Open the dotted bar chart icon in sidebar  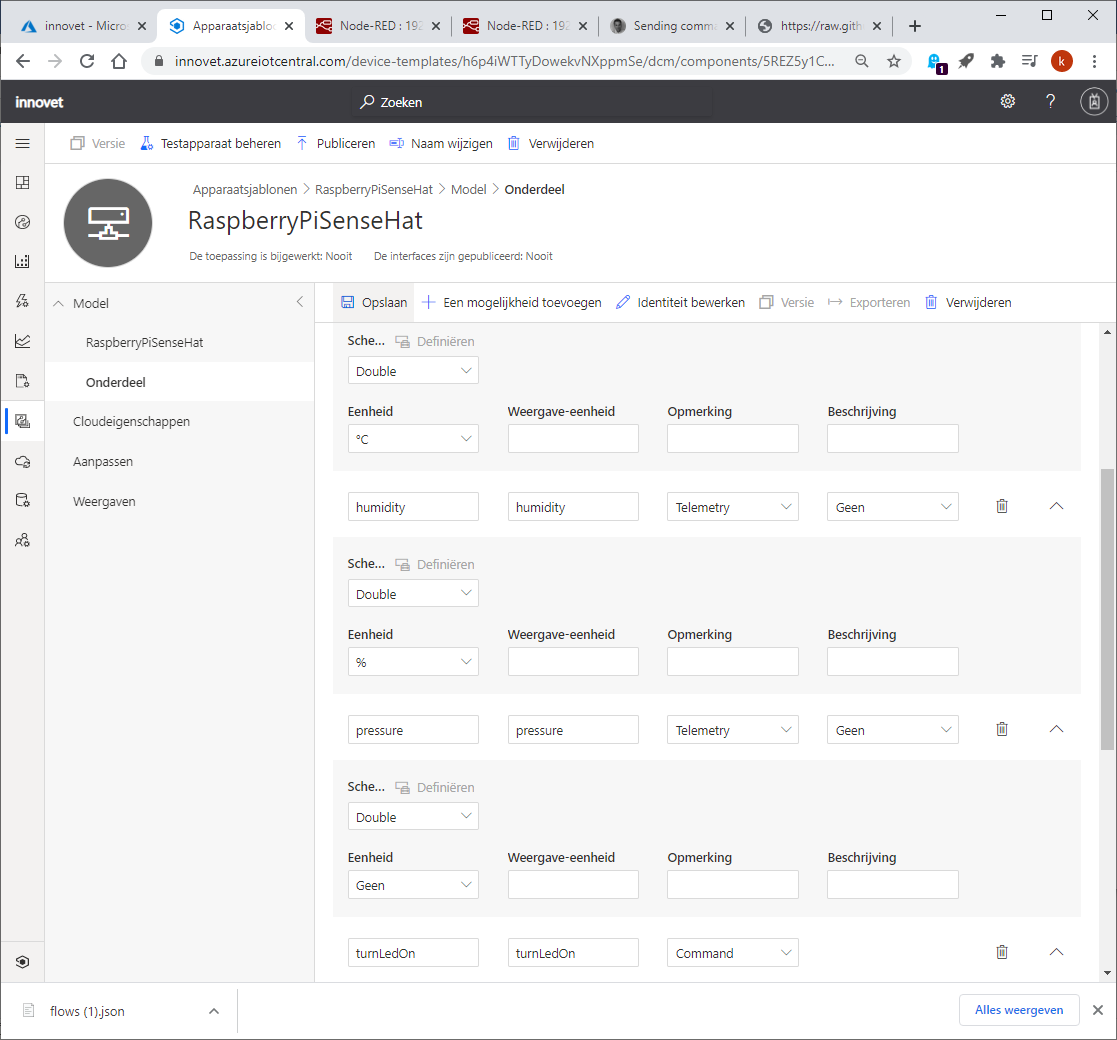[23, 261]
